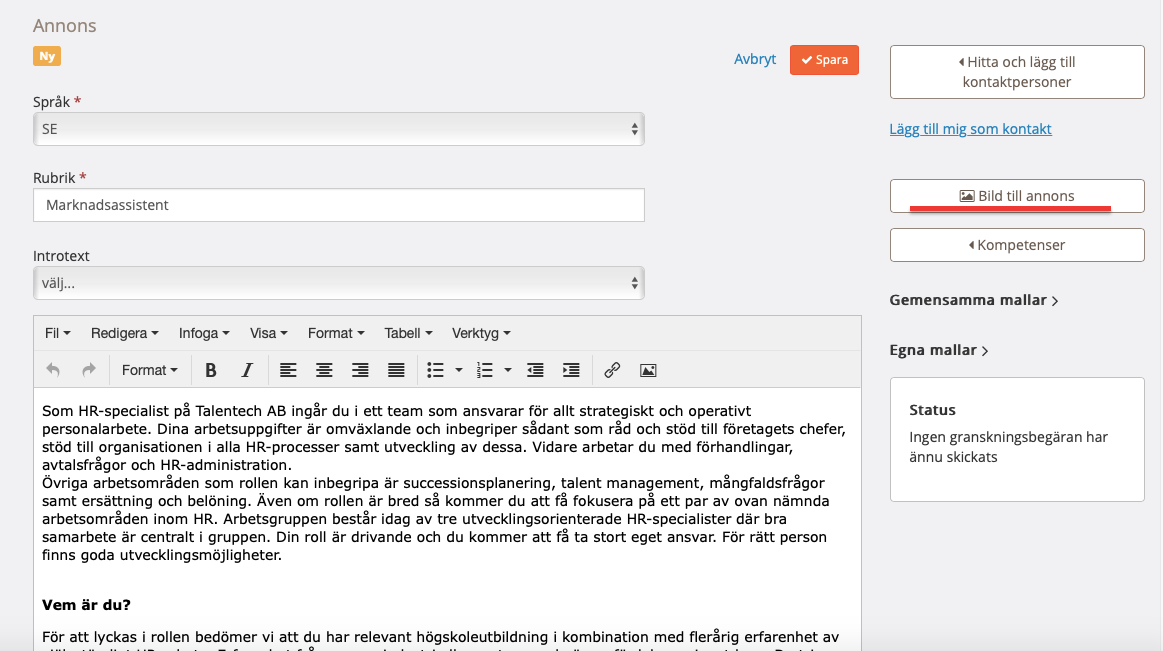Open the Format menu in menubar
The image size is (1163, 651).
coord(336,333)
